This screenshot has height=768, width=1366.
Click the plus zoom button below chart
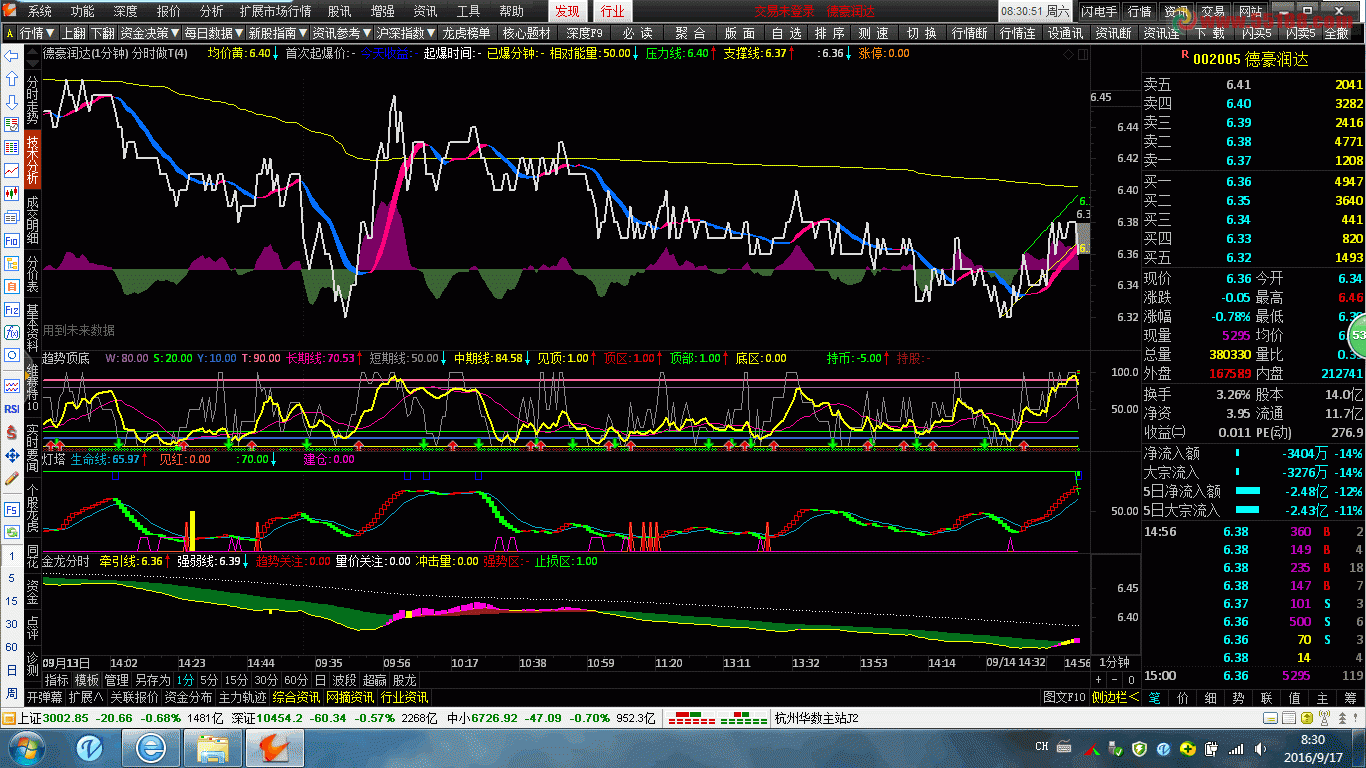[1099, 680]
